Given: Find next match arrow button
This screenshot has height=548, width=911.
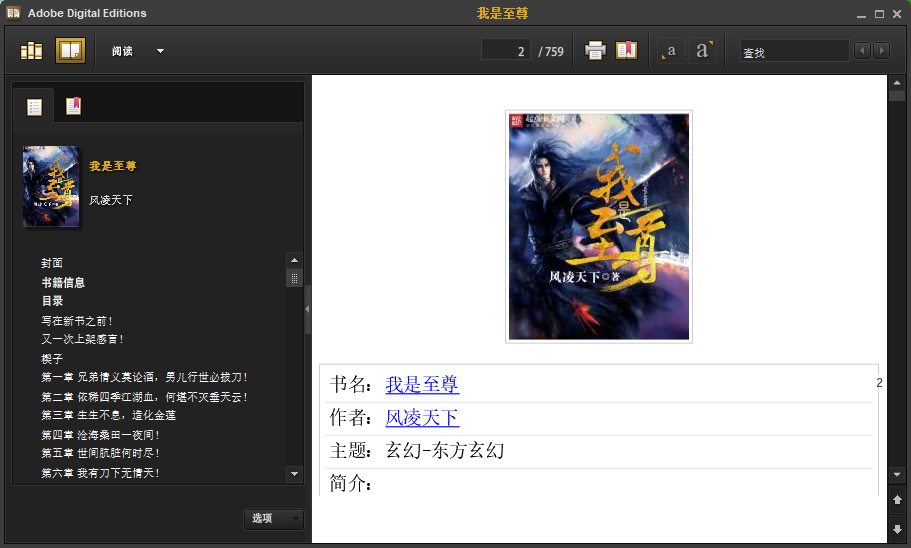Looking at the screenshot, I should (881, 51).
